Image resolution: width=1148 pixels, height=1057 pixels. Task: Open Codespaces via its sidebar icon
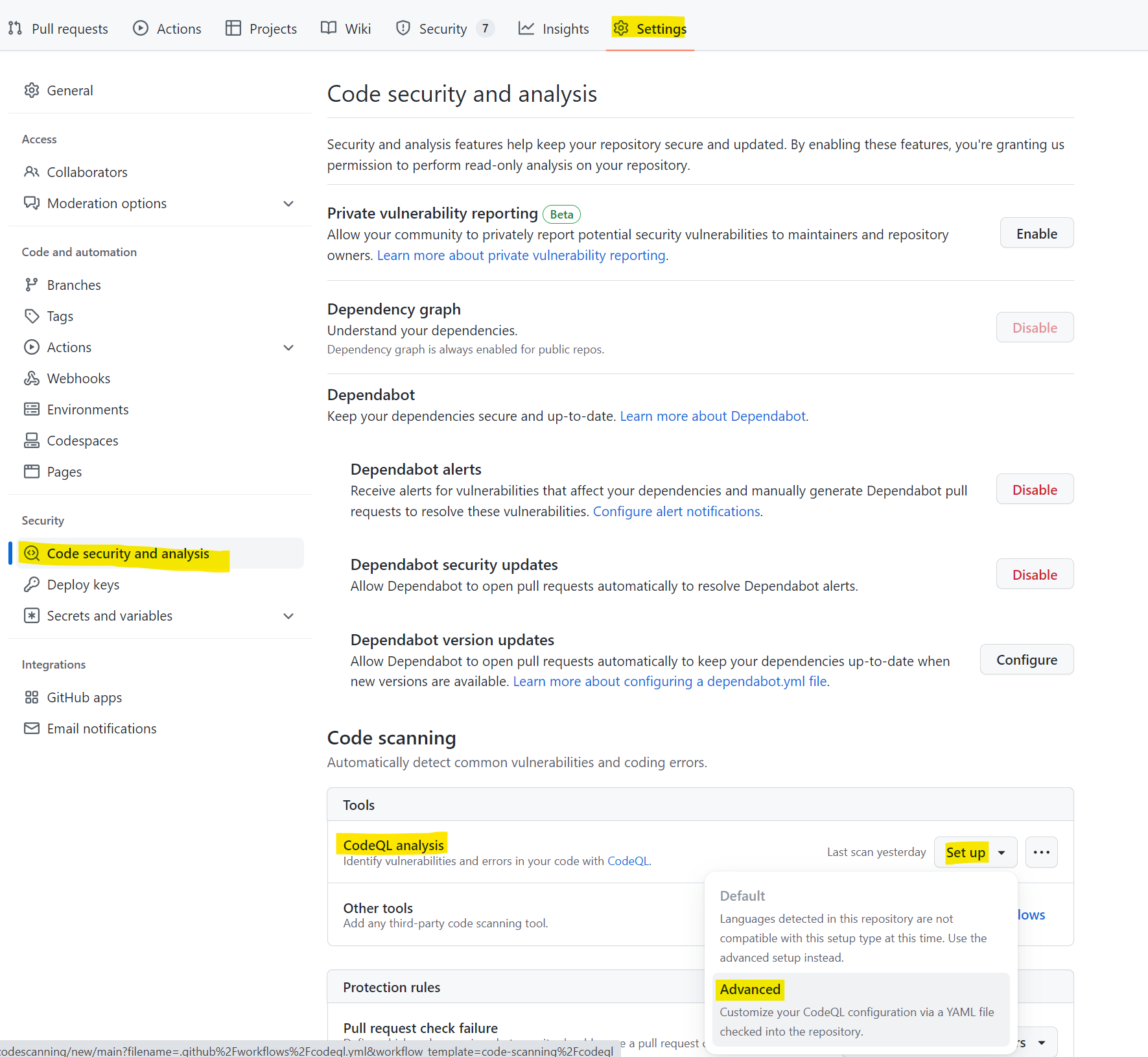tap(32, 440)
